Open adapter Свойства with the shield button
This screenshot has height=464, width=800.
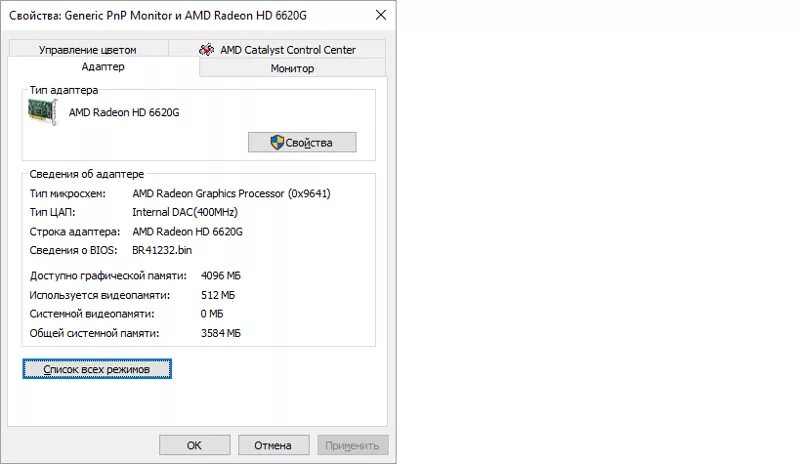click(302, 142)
